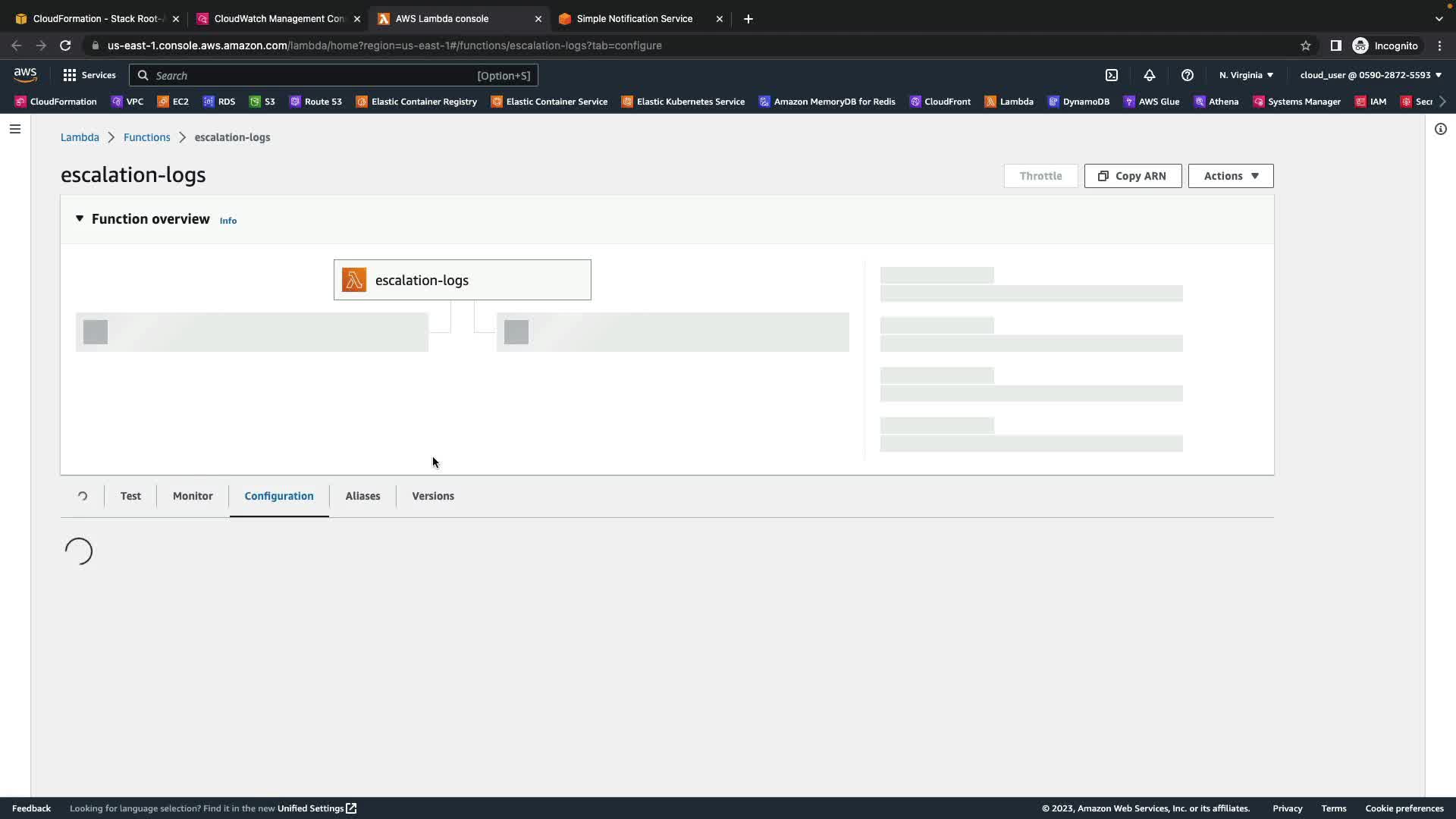Click the browser reload page icon
The height and width of the screenshot is (819, 1456).
click(x=65, y=45)
